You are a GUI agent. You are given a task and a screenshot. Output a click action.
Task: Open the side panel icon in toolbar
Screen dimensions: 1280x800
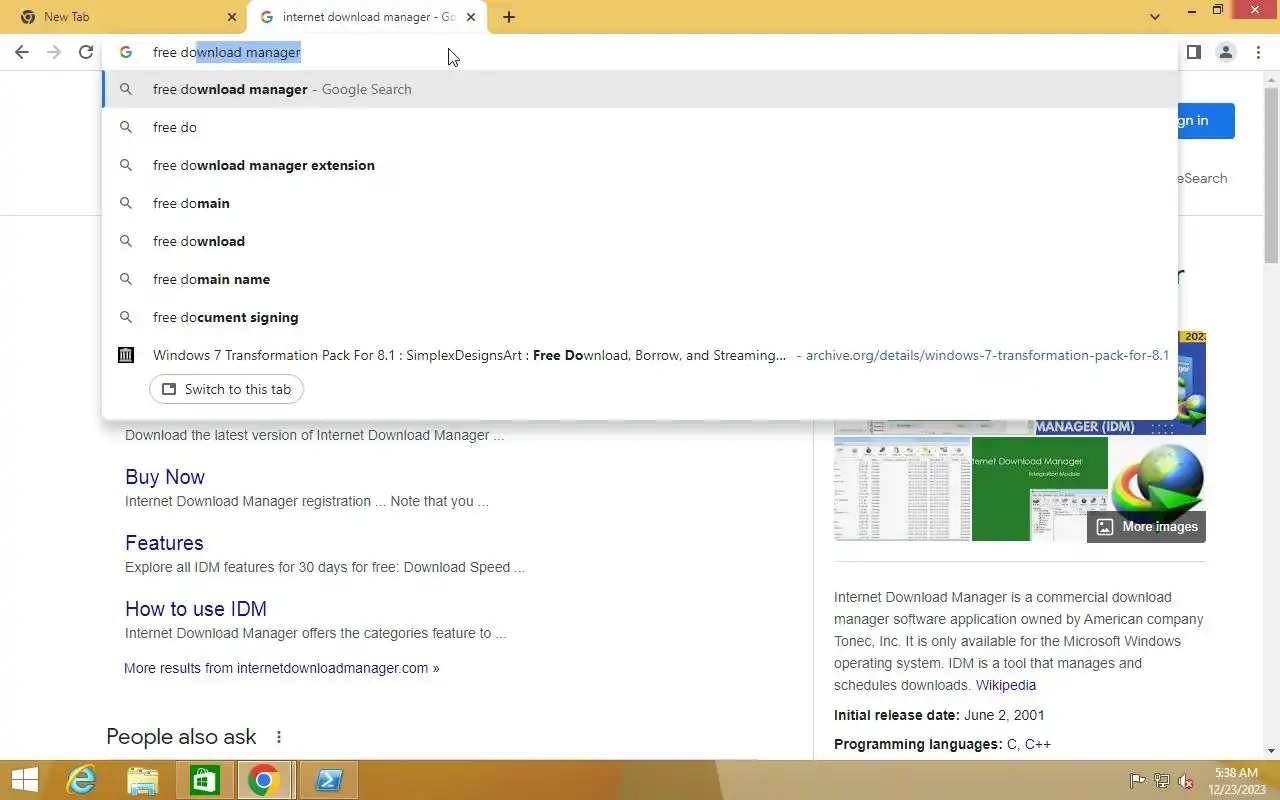1193,52
